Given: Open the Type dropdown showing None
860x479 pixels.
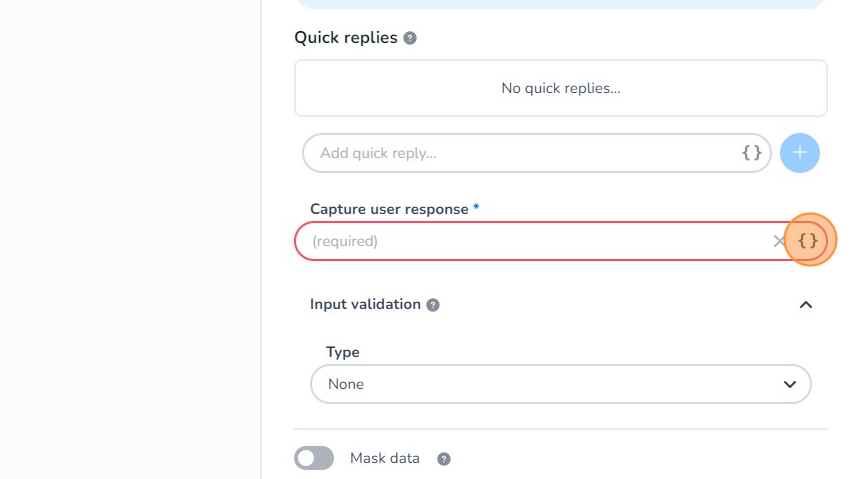Looking at the screenshot, I should coord(560,384).
